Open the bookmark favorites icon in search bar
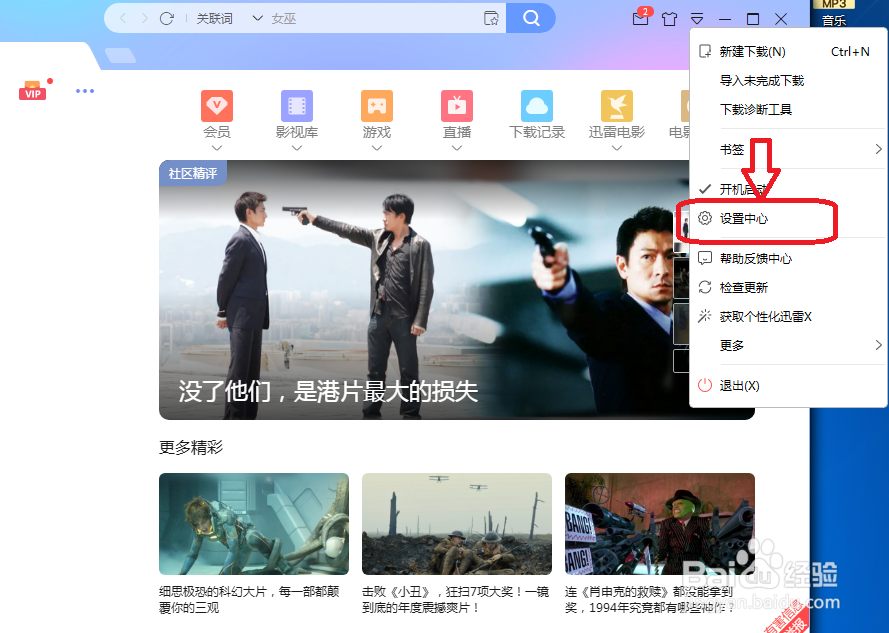Viewport: 889px width, 633px height. coord(491,18)
